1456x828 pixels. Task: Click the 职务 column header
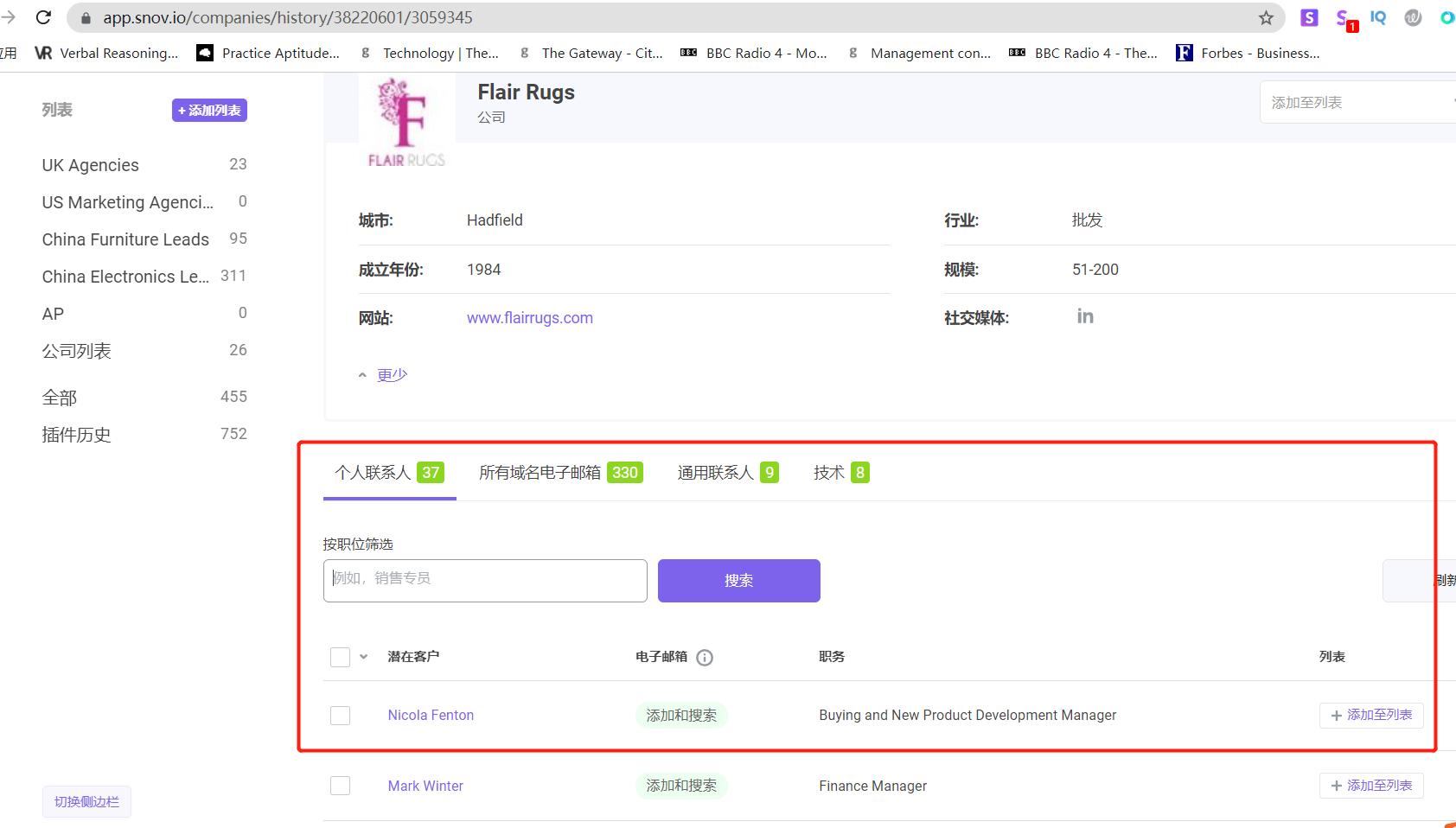tap(832, 657)
